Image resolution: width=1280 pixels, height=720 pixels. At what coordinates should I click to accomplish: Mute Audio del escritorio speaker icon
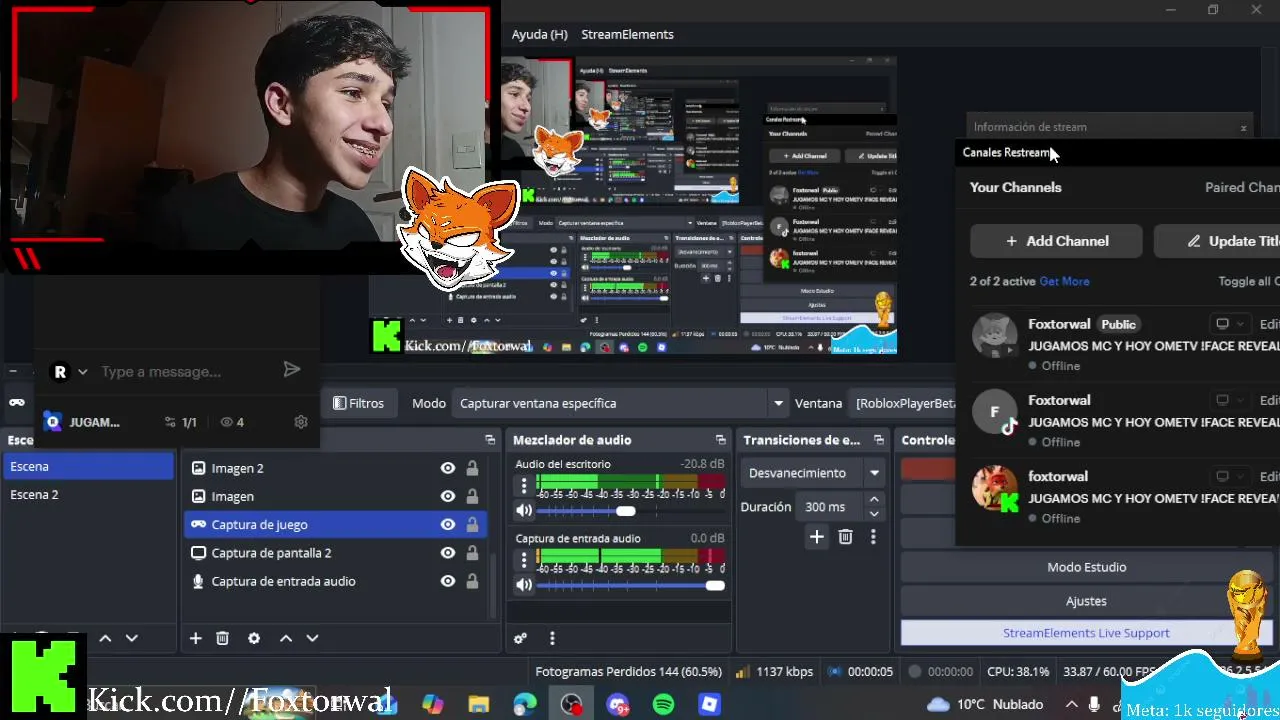(524, 511)
